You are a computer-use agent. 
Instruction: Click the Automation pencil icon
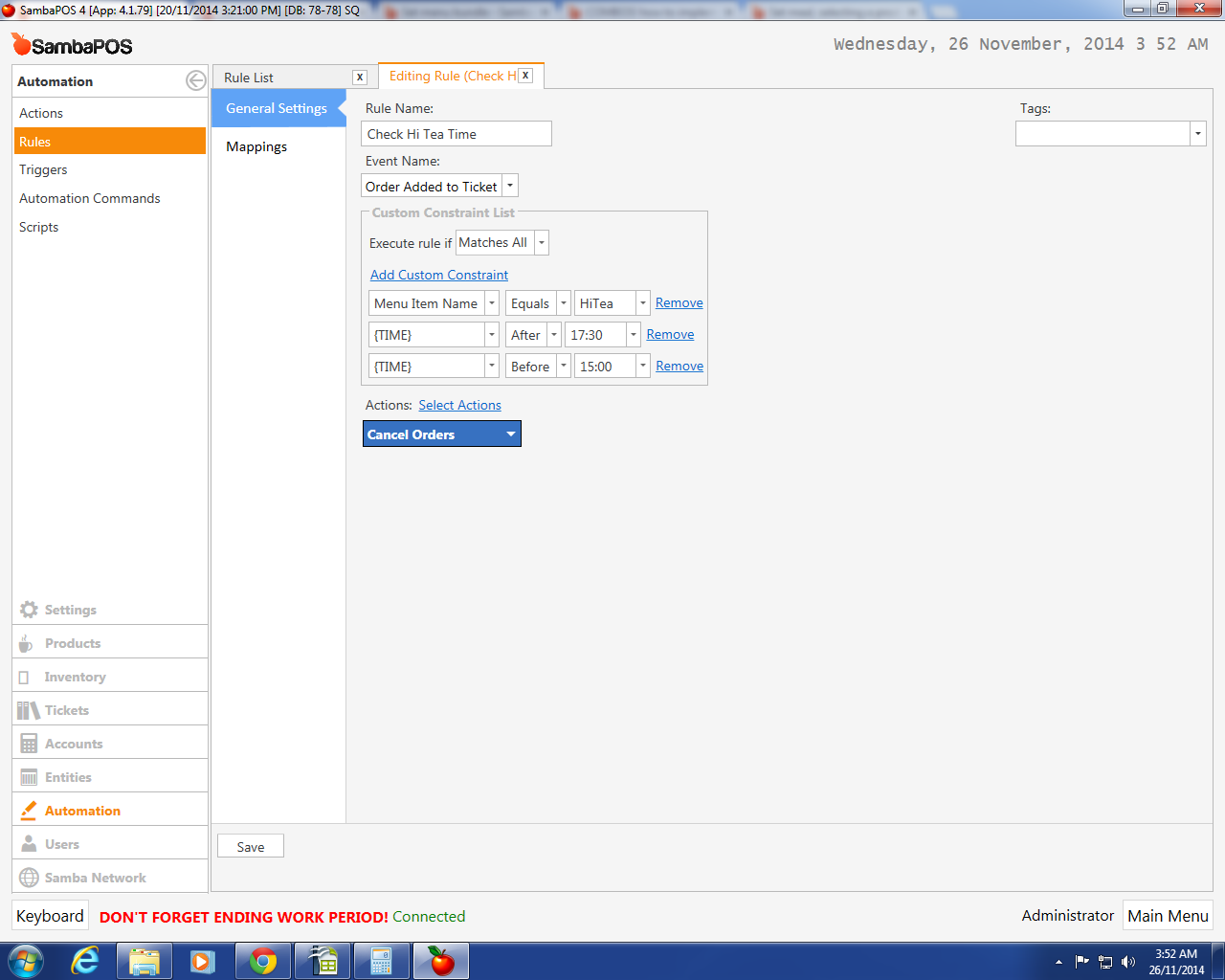(x=29, y=811)
